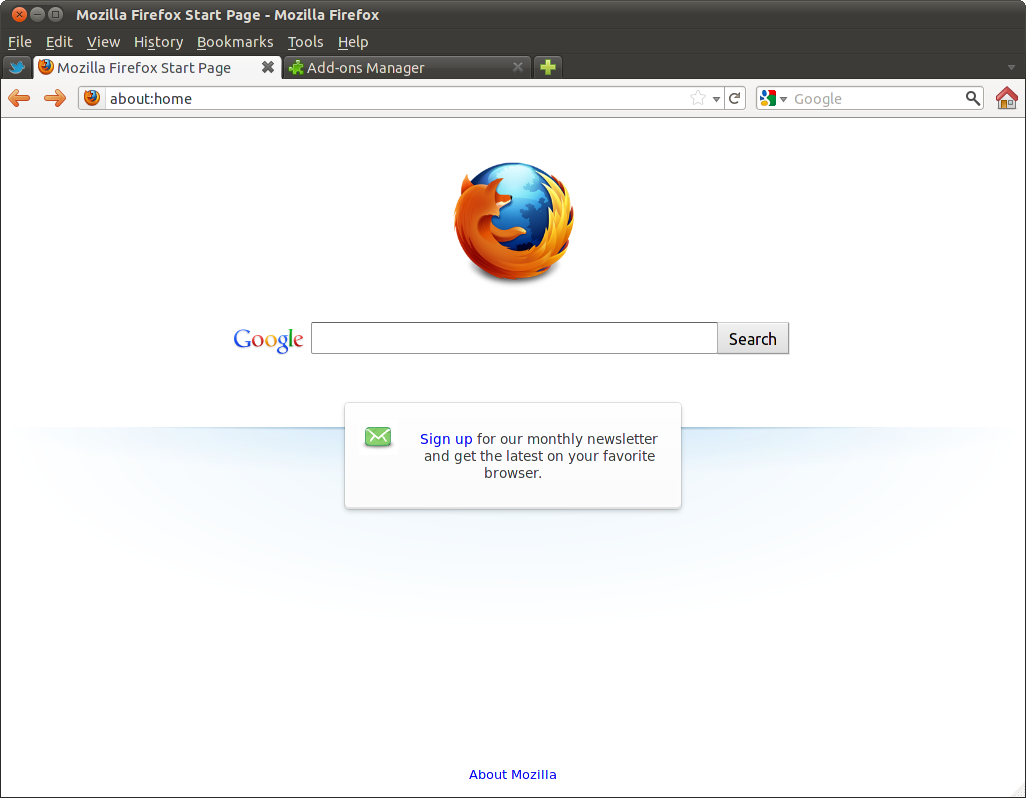Go to the home page with house icon

(x=1006, y=98)
